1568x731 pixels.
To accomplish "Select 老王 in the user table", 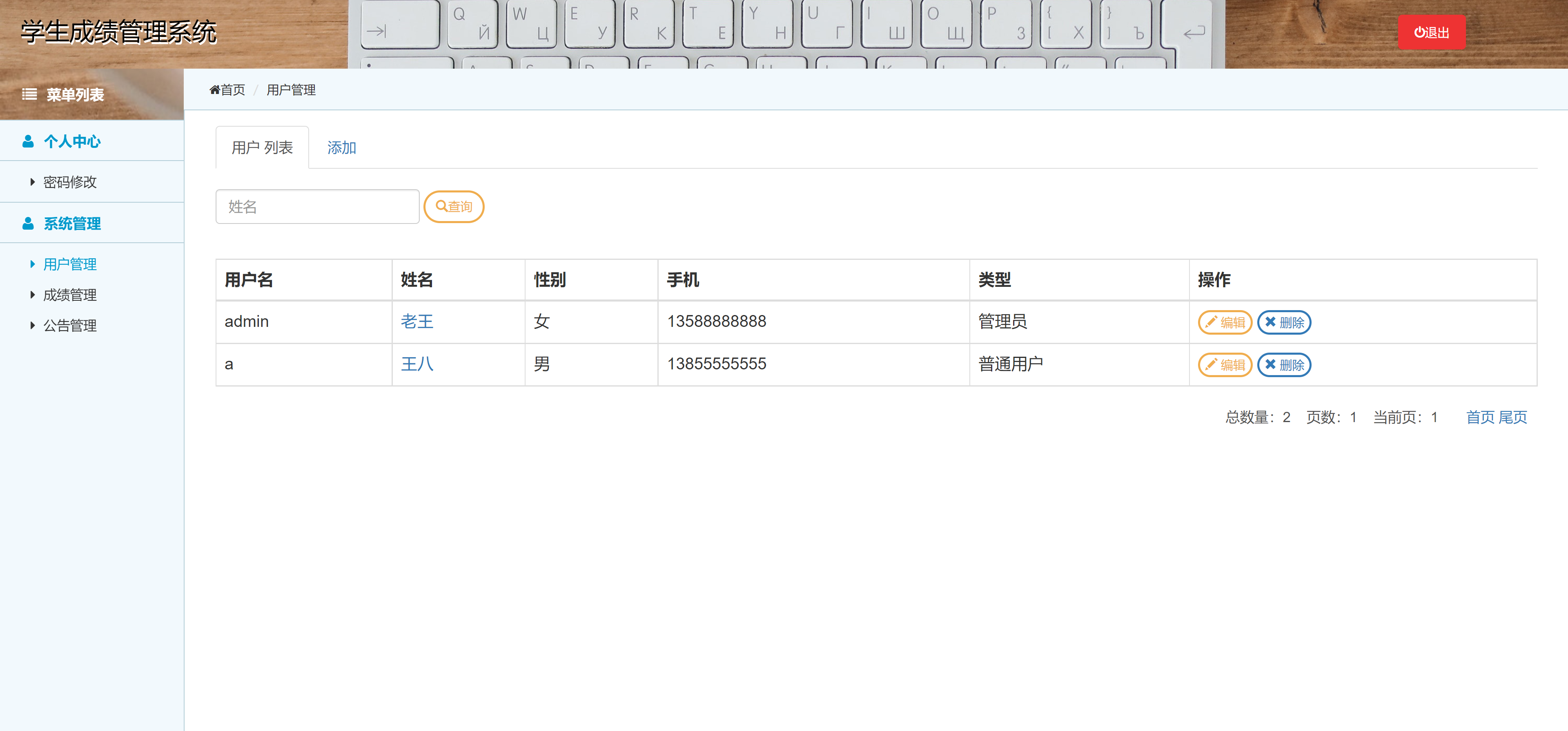I will (418, 322).
